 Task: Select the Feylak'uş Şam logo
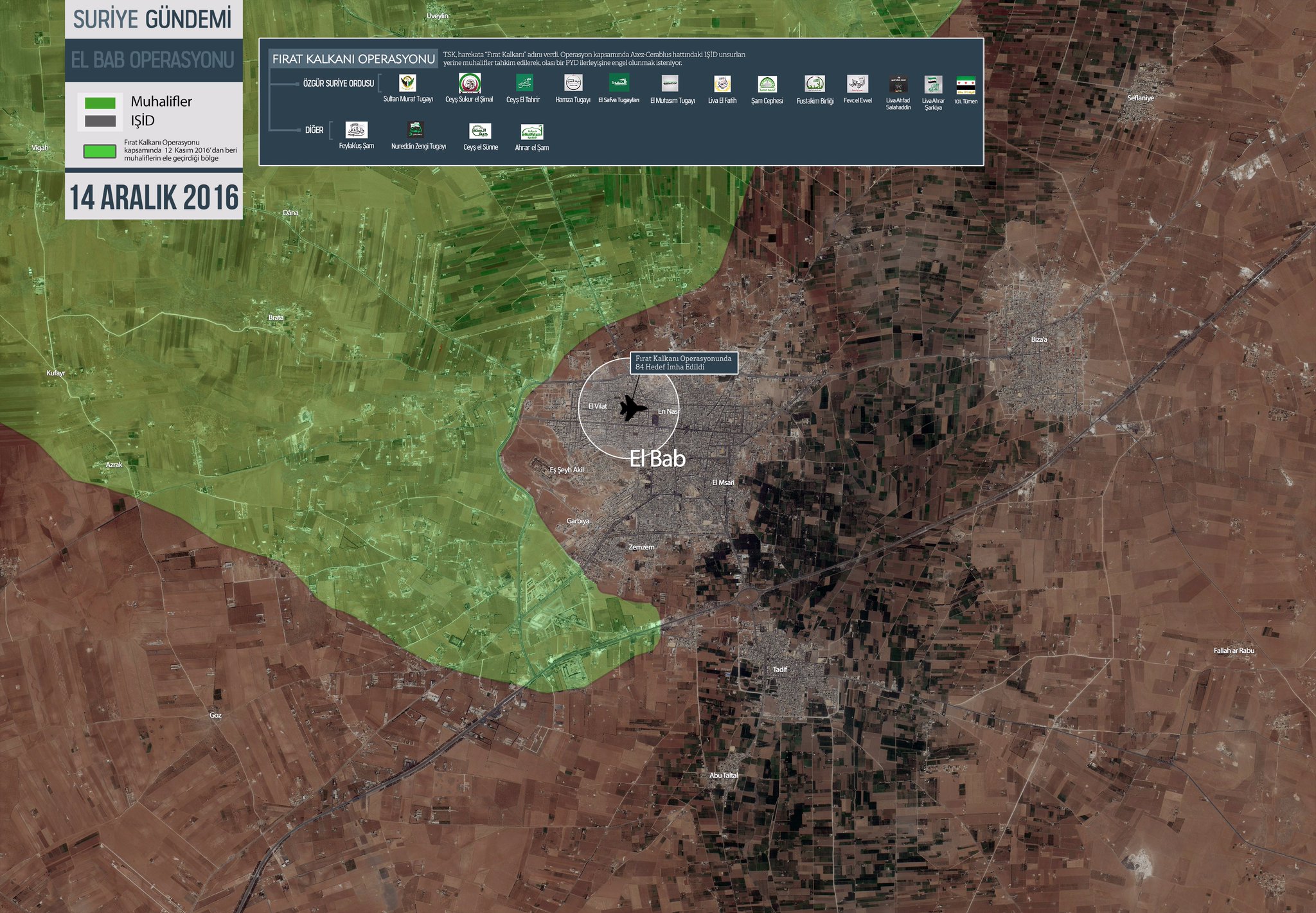pos(357,130)
